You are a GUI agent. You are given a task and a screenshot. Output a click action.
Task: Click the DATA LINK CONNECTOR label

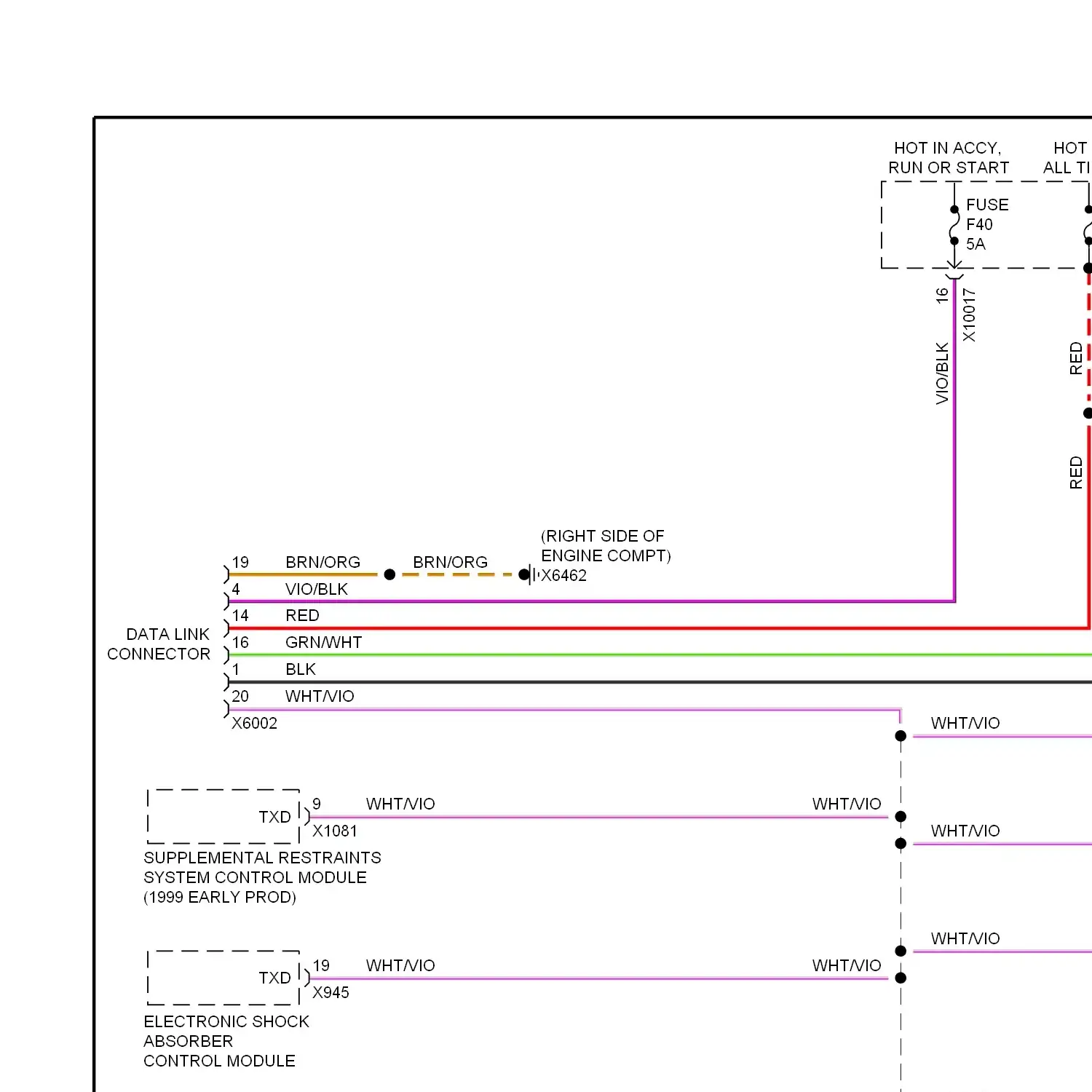pos(159,644)
